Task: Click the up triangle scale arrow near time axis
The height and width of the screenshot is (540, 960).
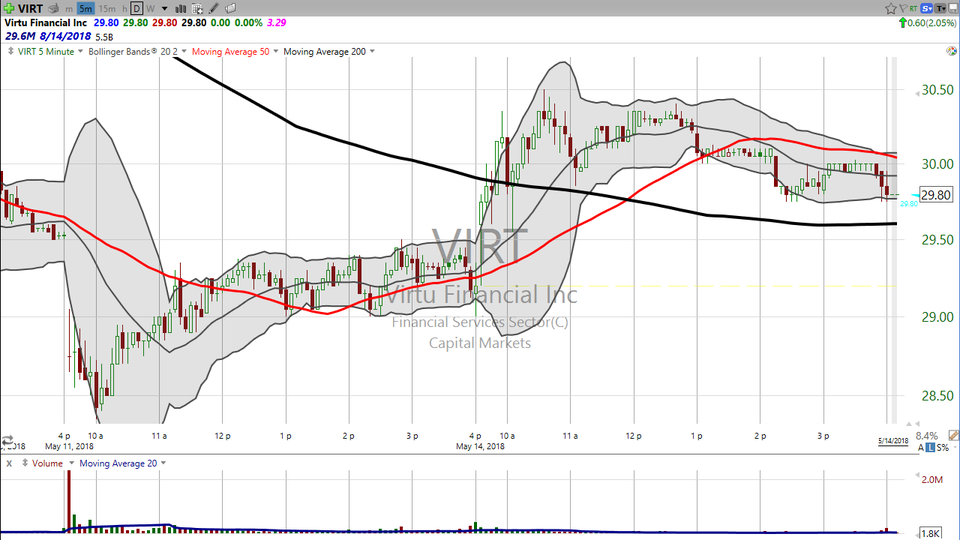Action: [909, 424]
